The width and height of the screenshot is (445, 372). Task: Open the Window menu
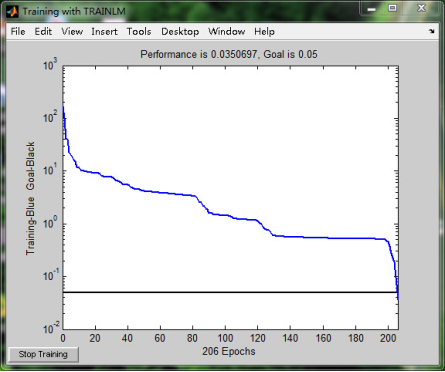click(x=227, y=32)
